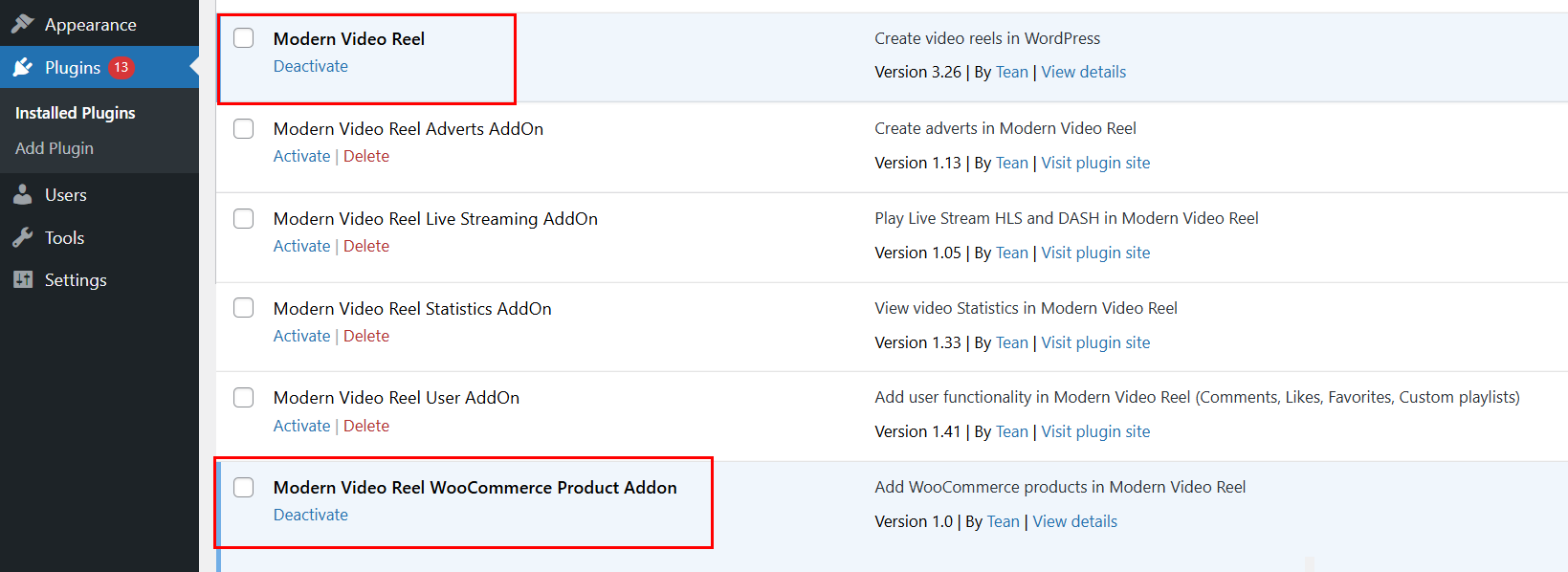Activate the Modern Video Reel Adverts AddOn

301,156
